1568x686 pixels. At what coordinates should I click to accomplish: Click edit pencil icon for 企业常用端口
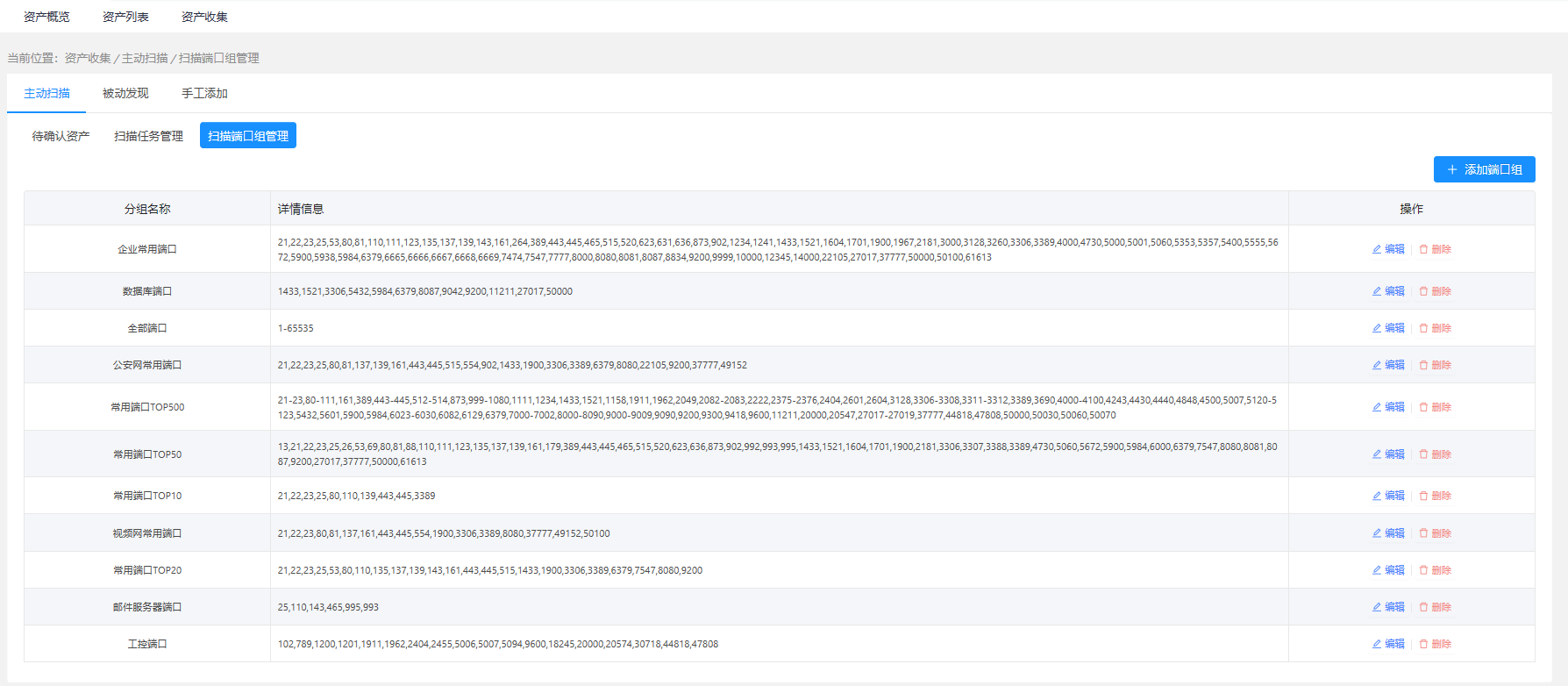pos(1377,249)
